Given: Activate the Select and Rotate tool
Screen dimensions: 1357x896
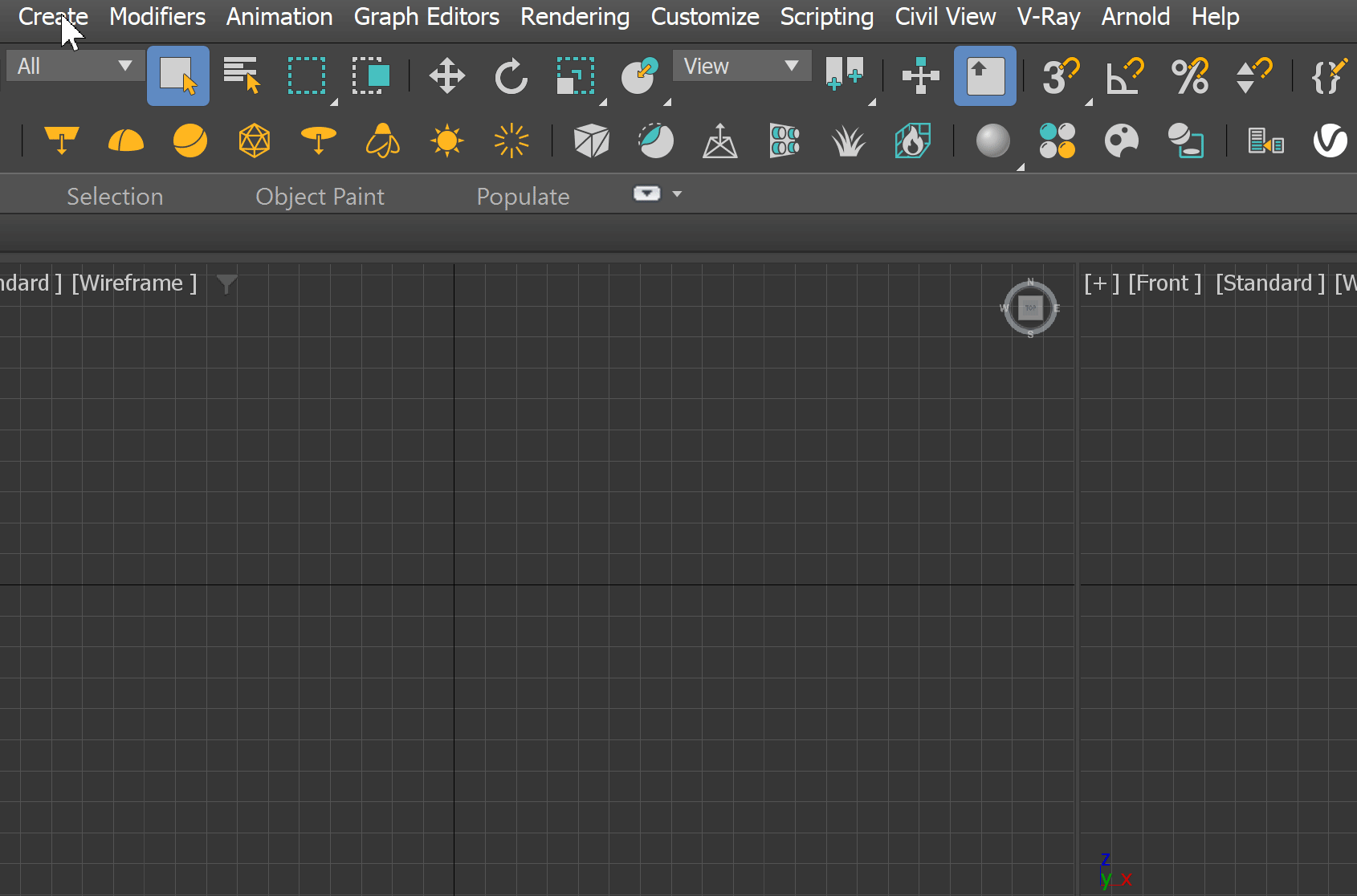Looking at the screenshot, I should tap(511, 75).
